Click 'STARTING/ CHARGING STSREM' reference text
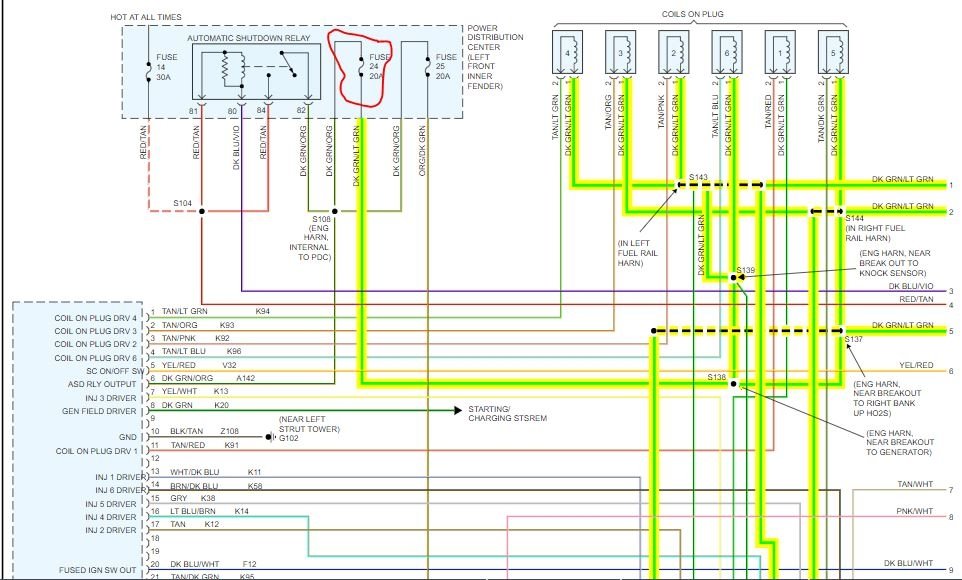Image resolution: width=962 pixels, height=580 pixels. 507,414
